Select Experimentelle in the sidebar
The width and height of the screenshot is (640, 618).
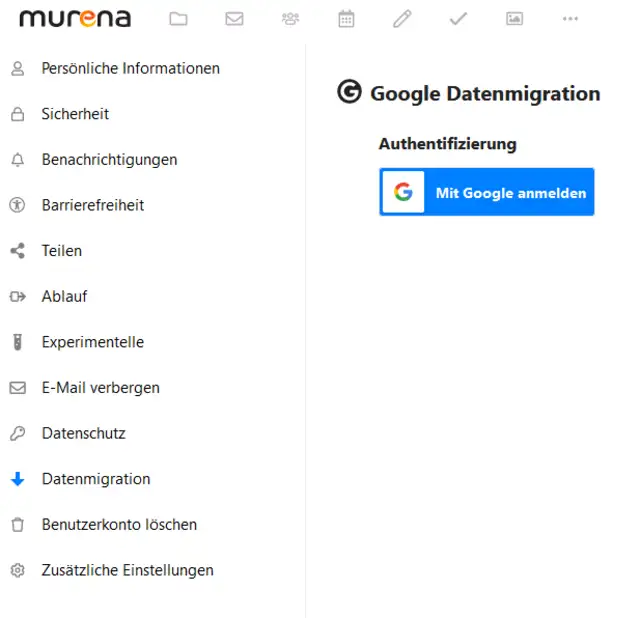point(93,342)
